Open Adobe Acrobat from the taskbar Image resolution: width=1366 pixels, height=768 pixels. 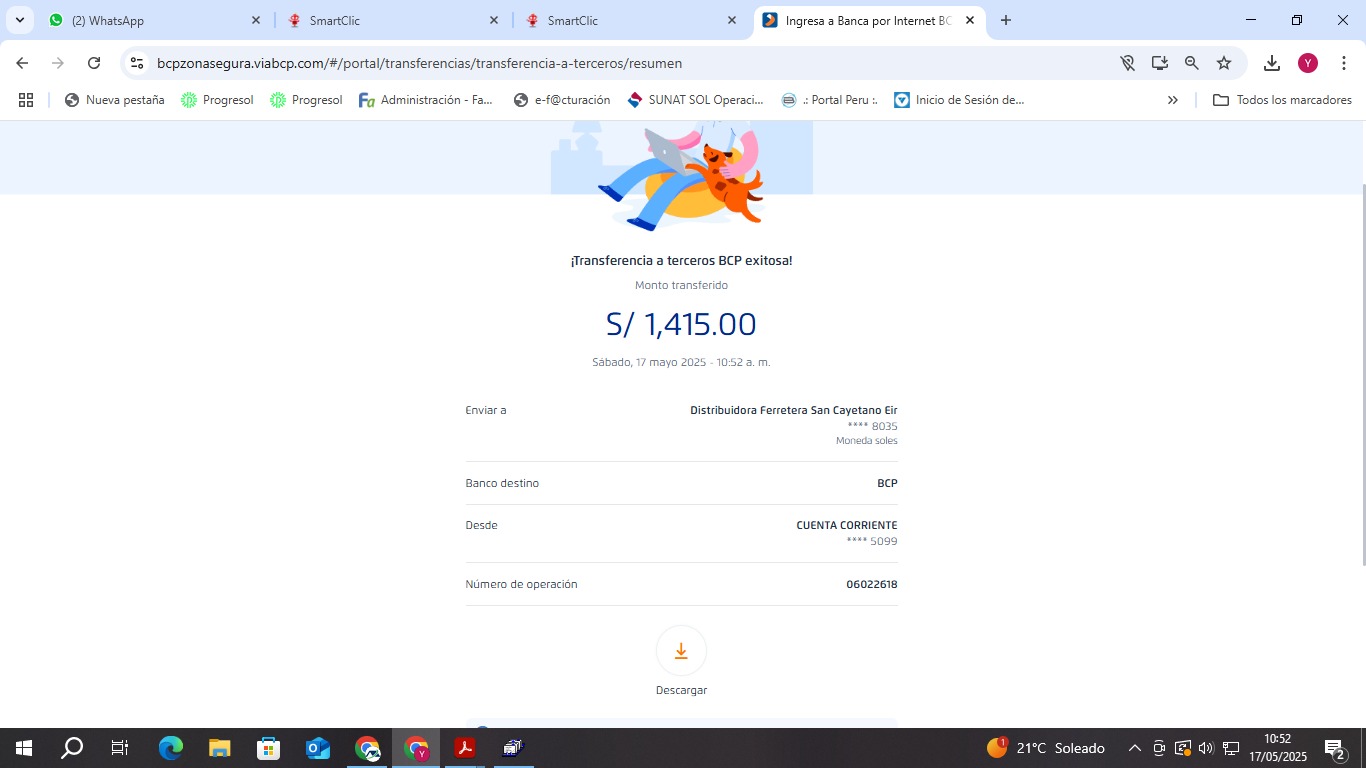(464, 748)
